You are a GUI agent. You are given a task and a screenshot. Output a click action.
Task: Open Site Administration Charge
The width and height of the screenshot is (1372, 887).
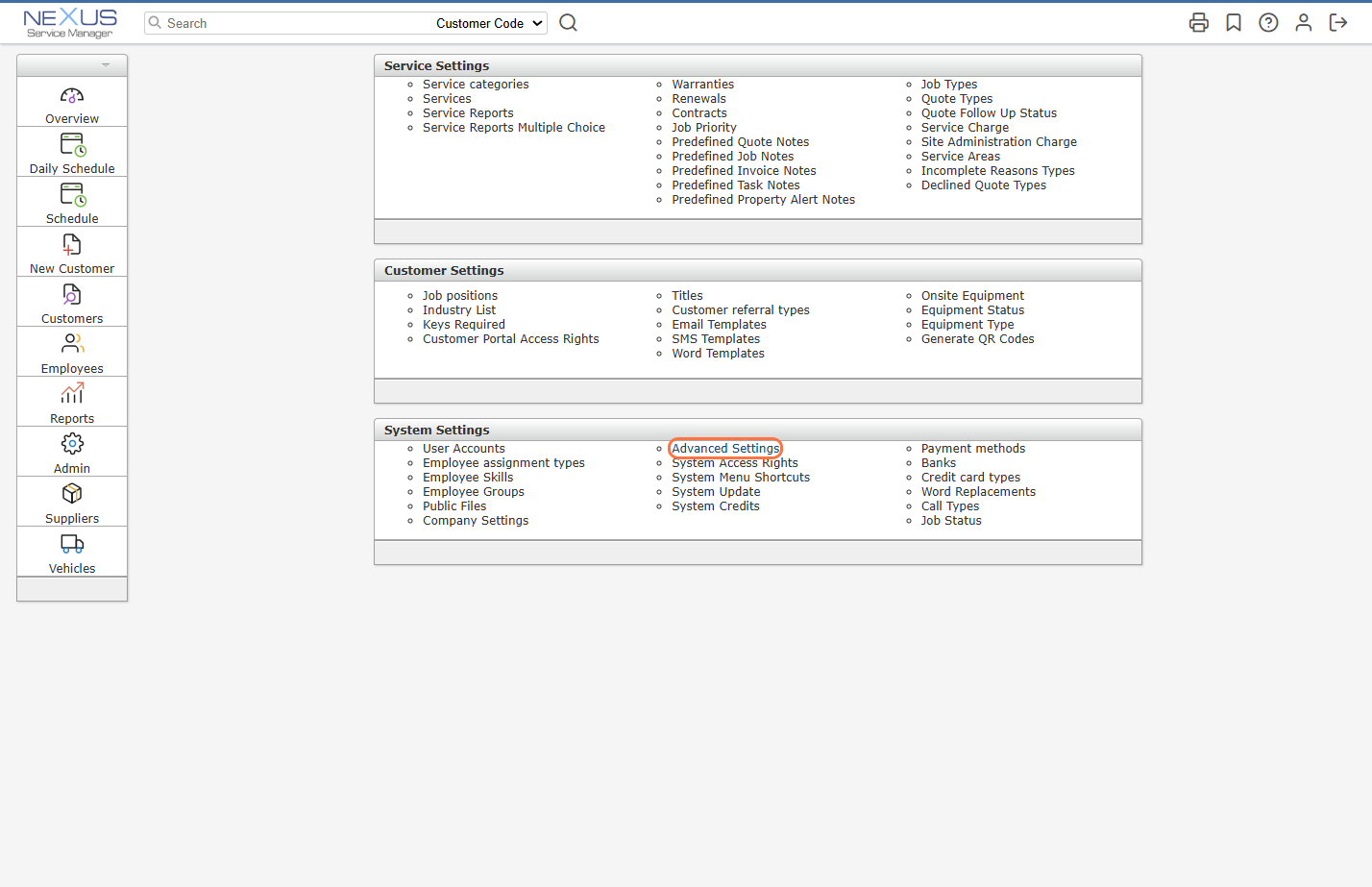pyautogui.click(x=999, y=142)
